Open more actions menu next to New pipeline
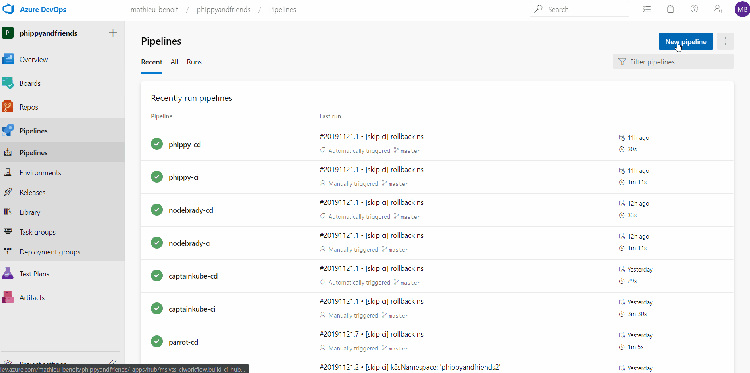Viewport: 750px width, 373px height. click(726, 42)
